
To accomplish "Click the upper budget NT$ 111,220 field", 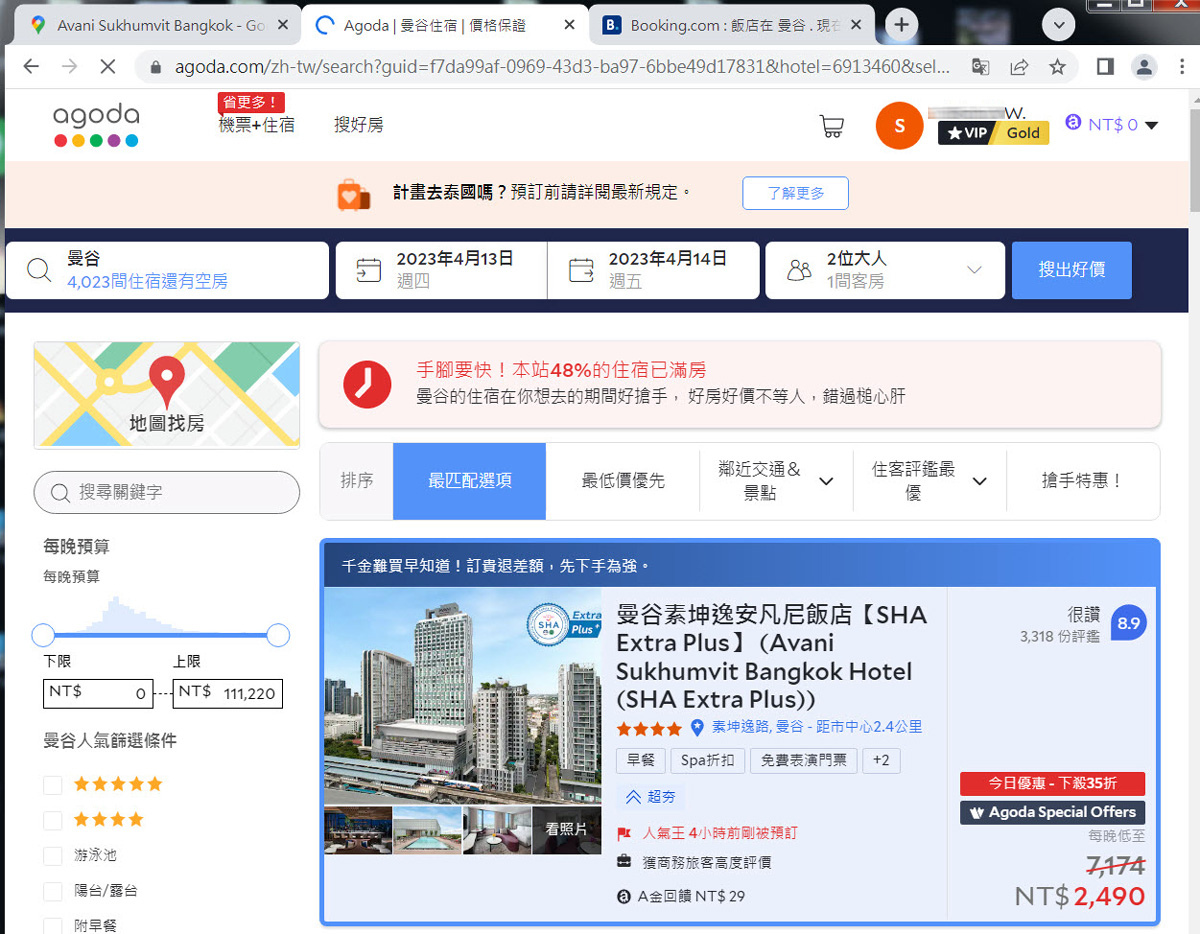I will point(228,693).
